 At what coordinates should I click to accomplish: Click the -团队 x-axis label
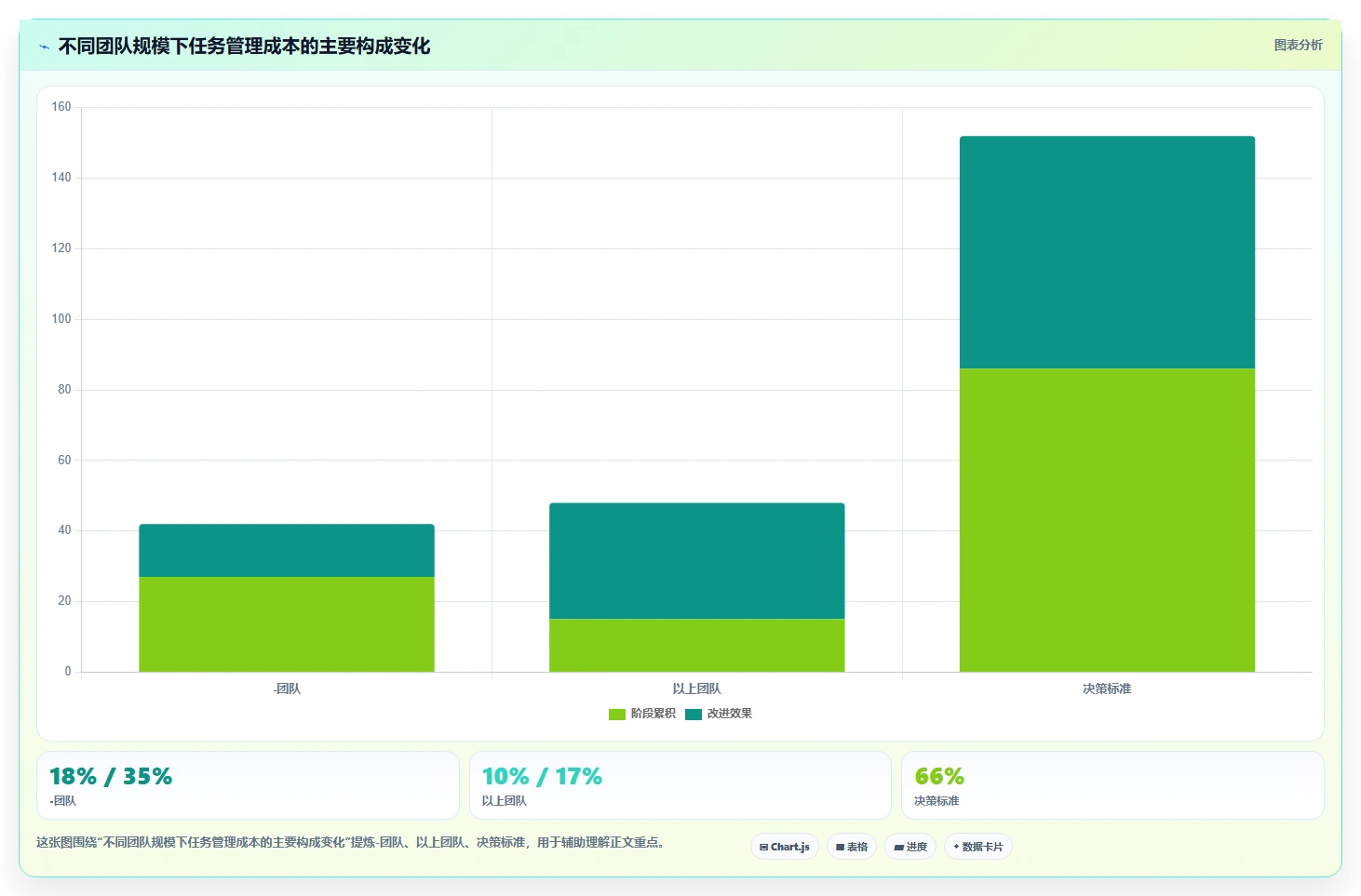pyautogui.click(x=287, y=689)
